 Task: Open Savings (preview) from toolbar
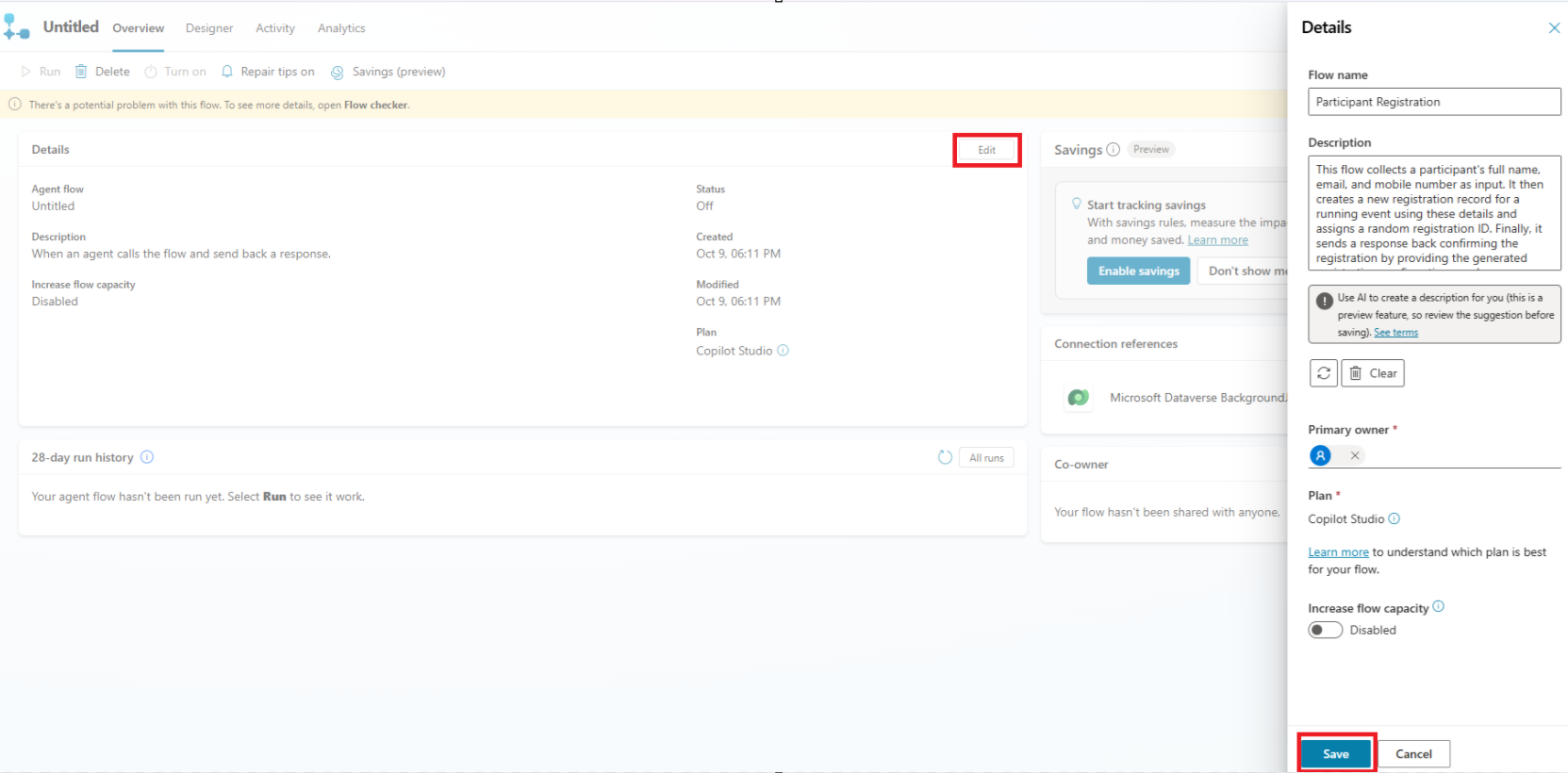click(x=388, y=72)
